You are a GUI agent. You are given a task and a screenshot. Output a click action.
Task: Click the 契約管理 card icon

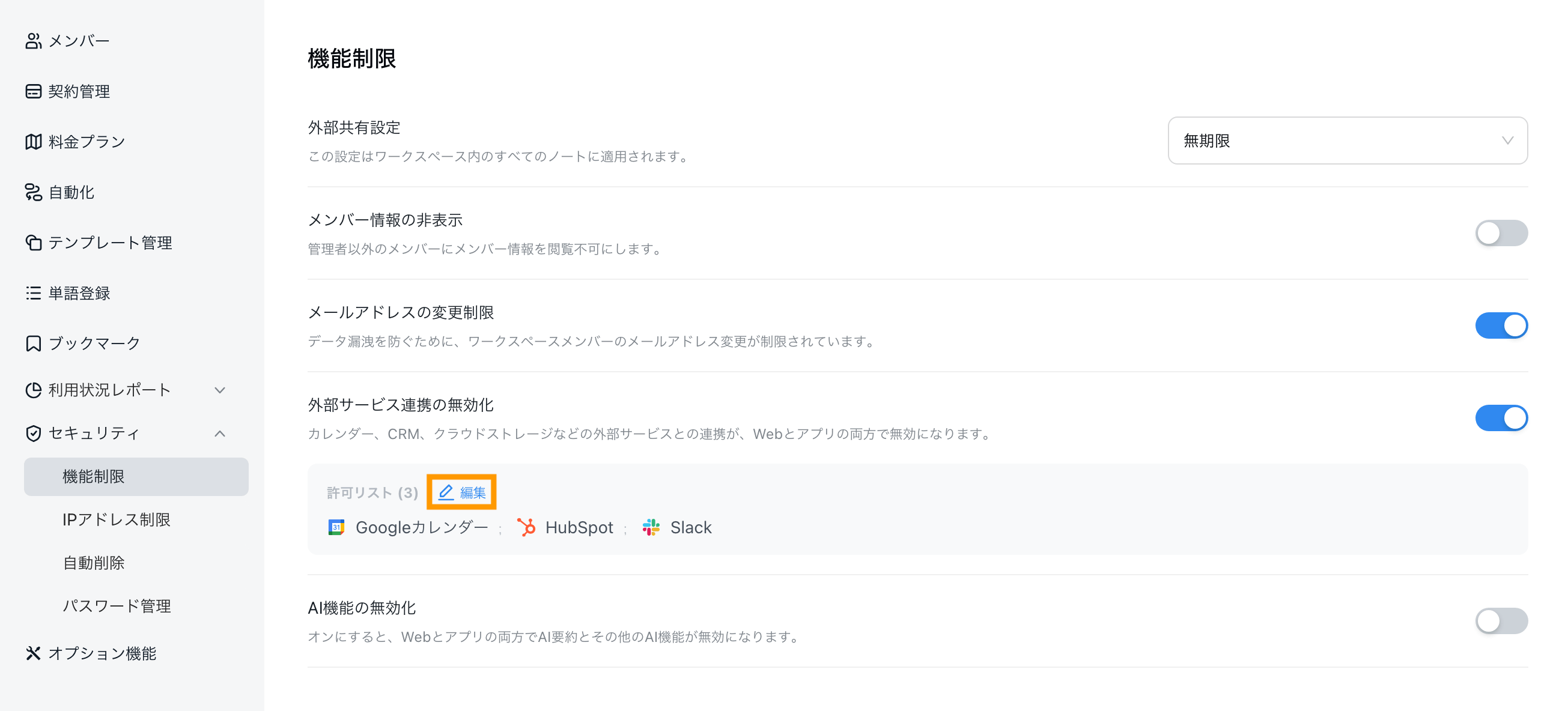click(34, 91)
